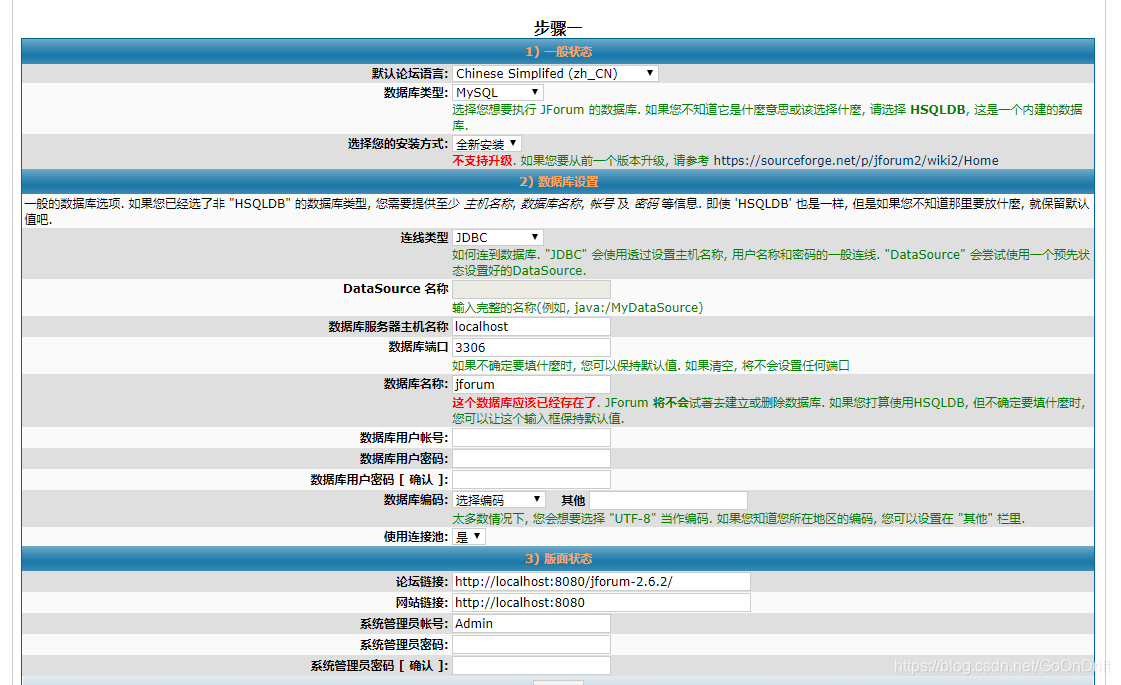Click the 数据库服务器主机名称 label

pyautogui.click(x=388, y=327)
